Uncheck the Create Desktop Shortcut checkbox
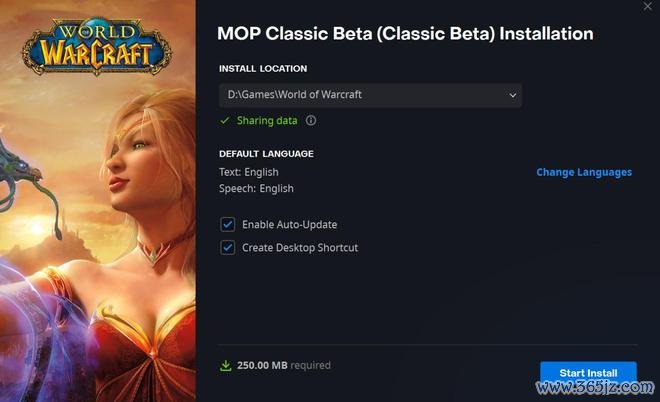Viewport: 660px width, 402px height. pos(228,248)
